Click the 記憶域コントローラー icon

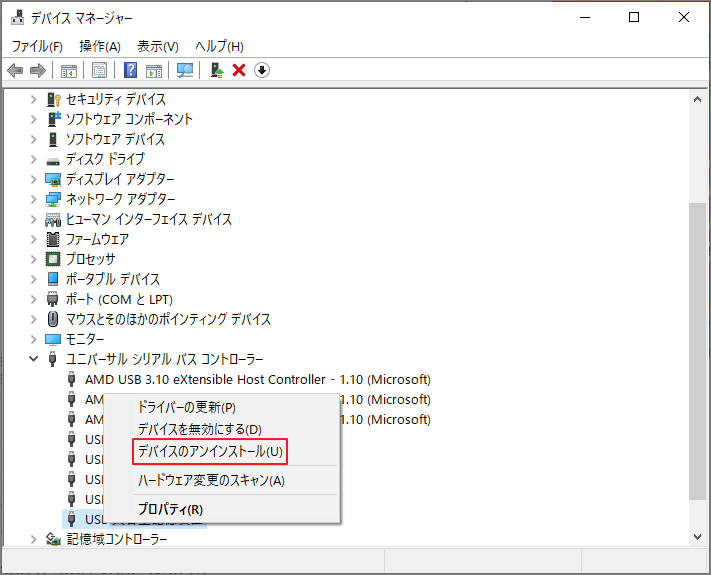click(x=53, y=539)
